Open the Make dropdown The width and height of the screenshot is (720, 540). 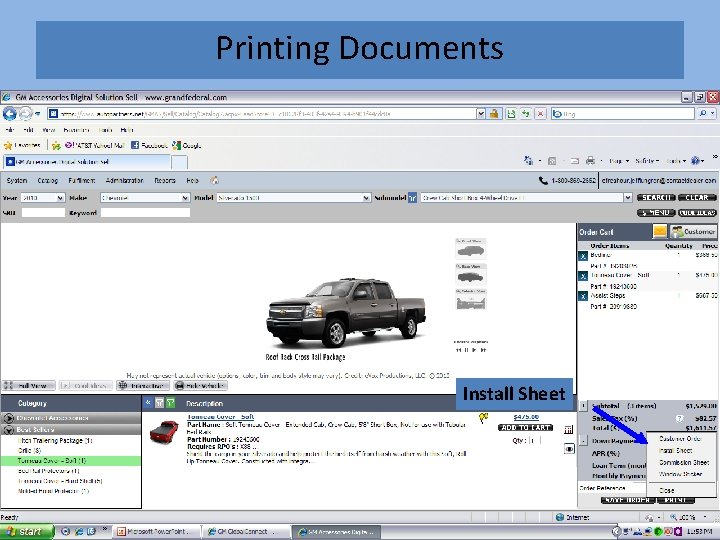pyautogui.click(x=145, y=198)
